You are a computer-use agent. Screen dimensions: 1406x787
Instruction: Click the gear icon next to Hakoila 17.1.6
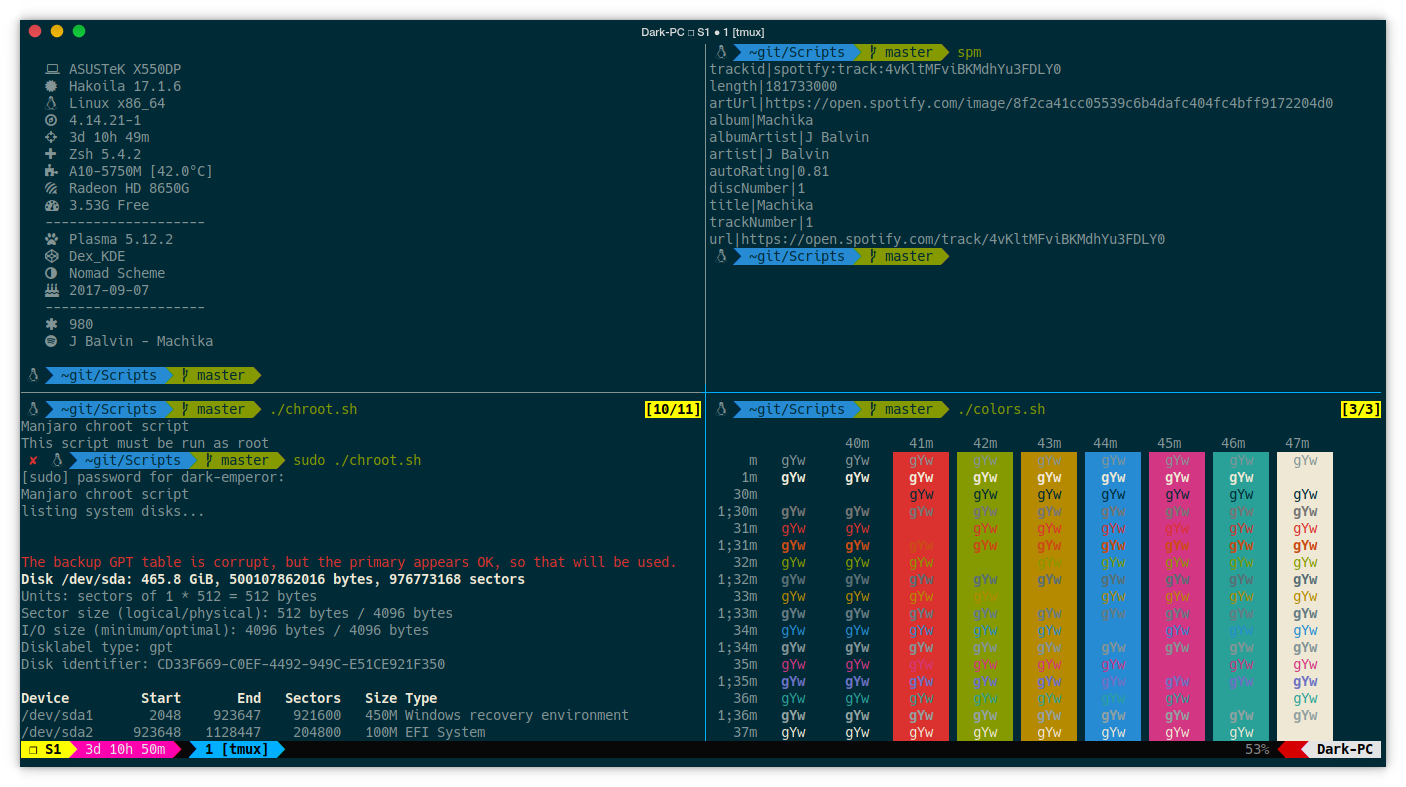tap(51, 87)
